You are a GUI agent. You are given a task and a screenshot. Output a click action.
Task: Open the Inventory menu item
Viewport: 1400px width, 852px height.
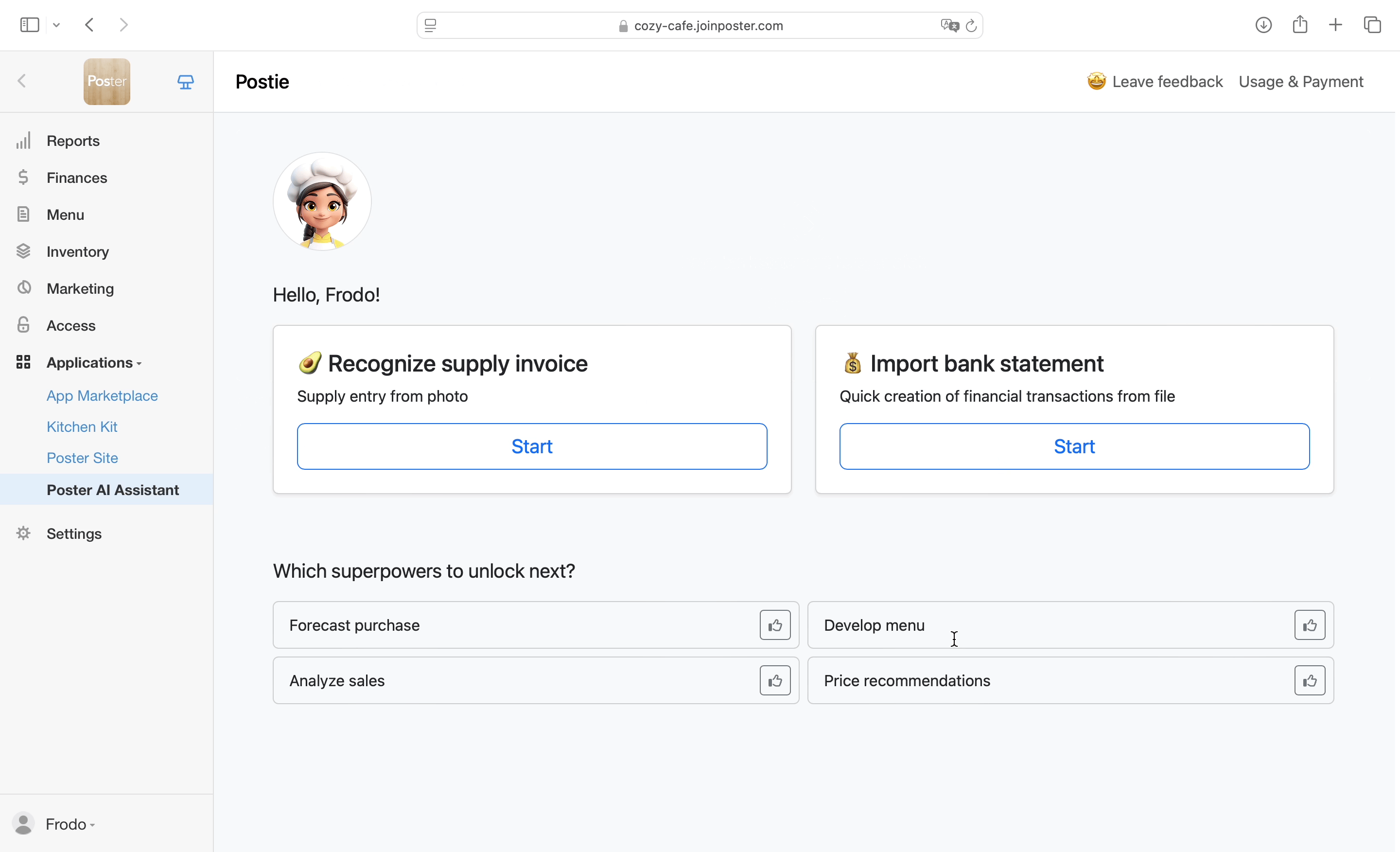click(x=78, y=252)
